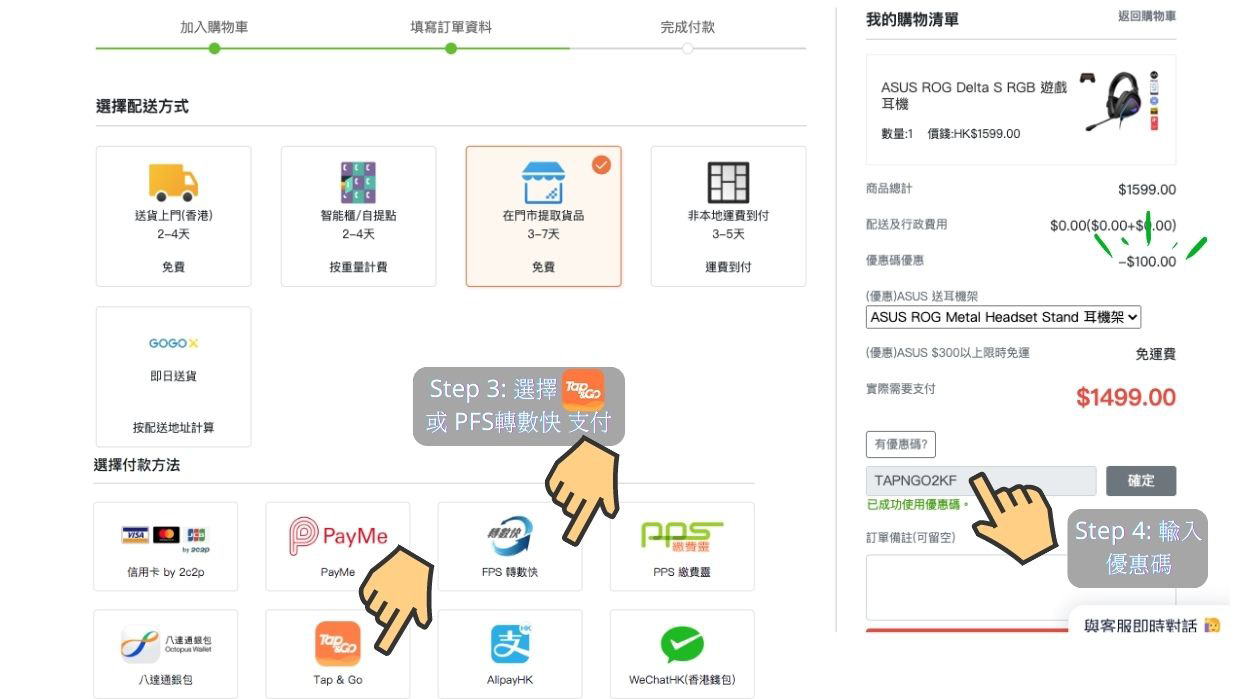Viewport: 1237px width, 699px height.
Task: Select PPS 繳費靈 payment option
Action: click(682, 546)
